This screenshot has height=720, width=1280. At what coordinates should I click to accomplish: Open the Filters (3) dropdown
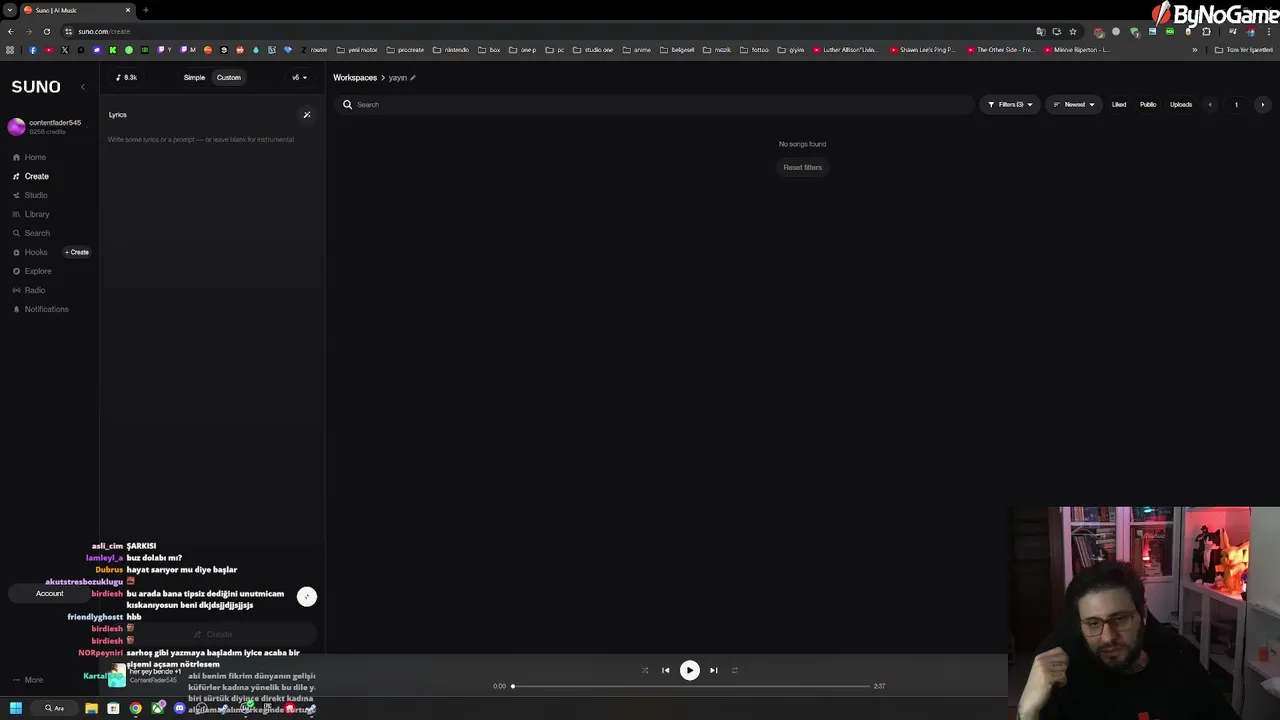(x=1011, y=104)
